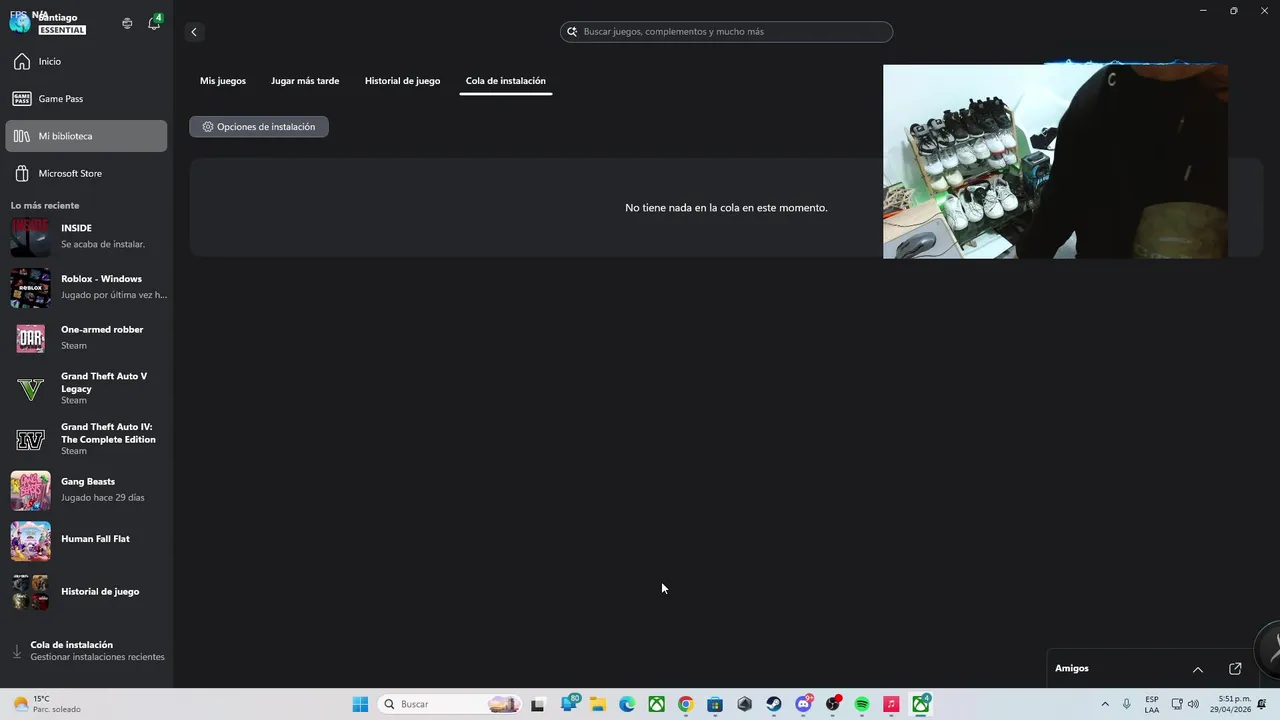Switch to the Mis juegos tab
Viewport: 1280px width, 720px height.
[x=223, y=81]
